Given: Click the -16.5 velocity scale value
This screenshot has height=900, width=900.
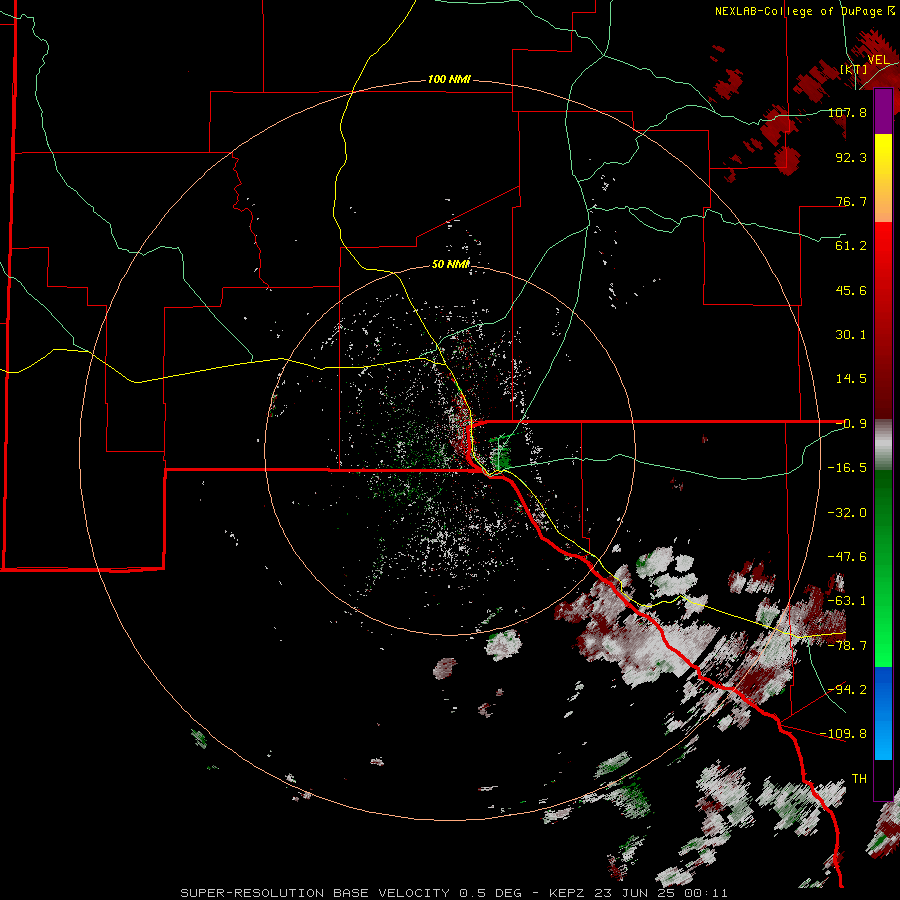Looking at the screenshot, I should [847, 468].
